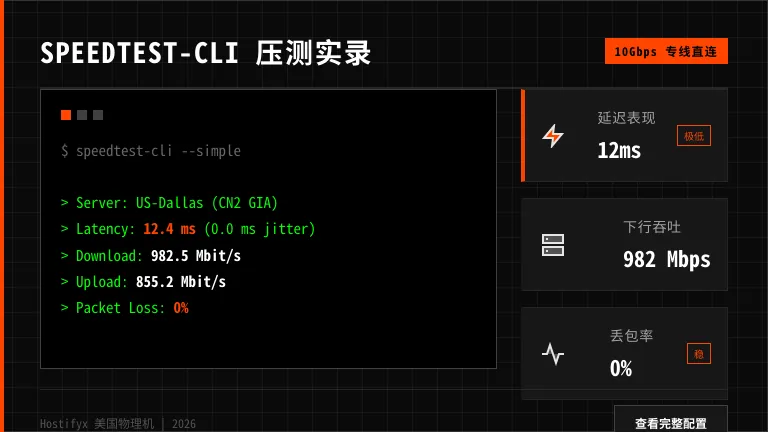
Task: Click the 10Gbps 专线直连 badge
Action: pos(666,51)
